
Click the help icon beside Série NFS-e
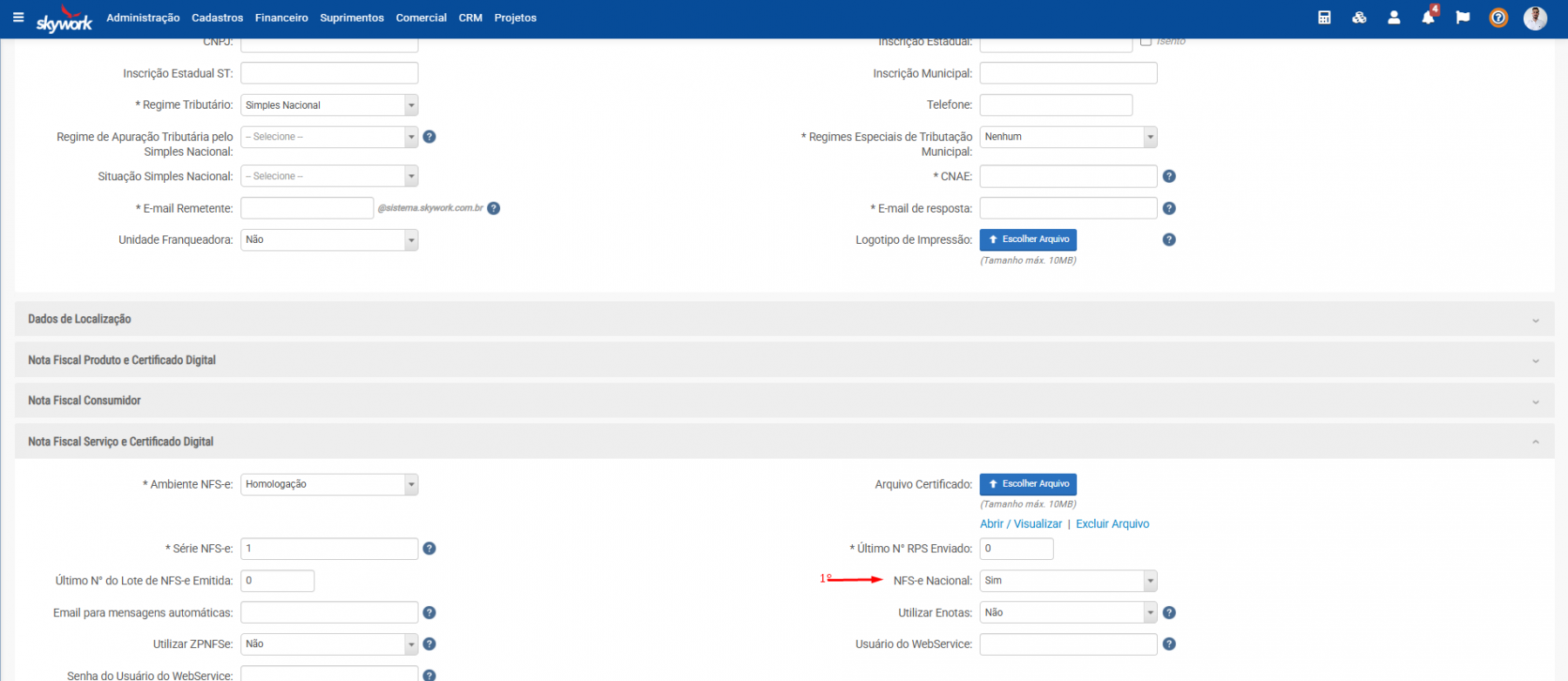[429, 549]
